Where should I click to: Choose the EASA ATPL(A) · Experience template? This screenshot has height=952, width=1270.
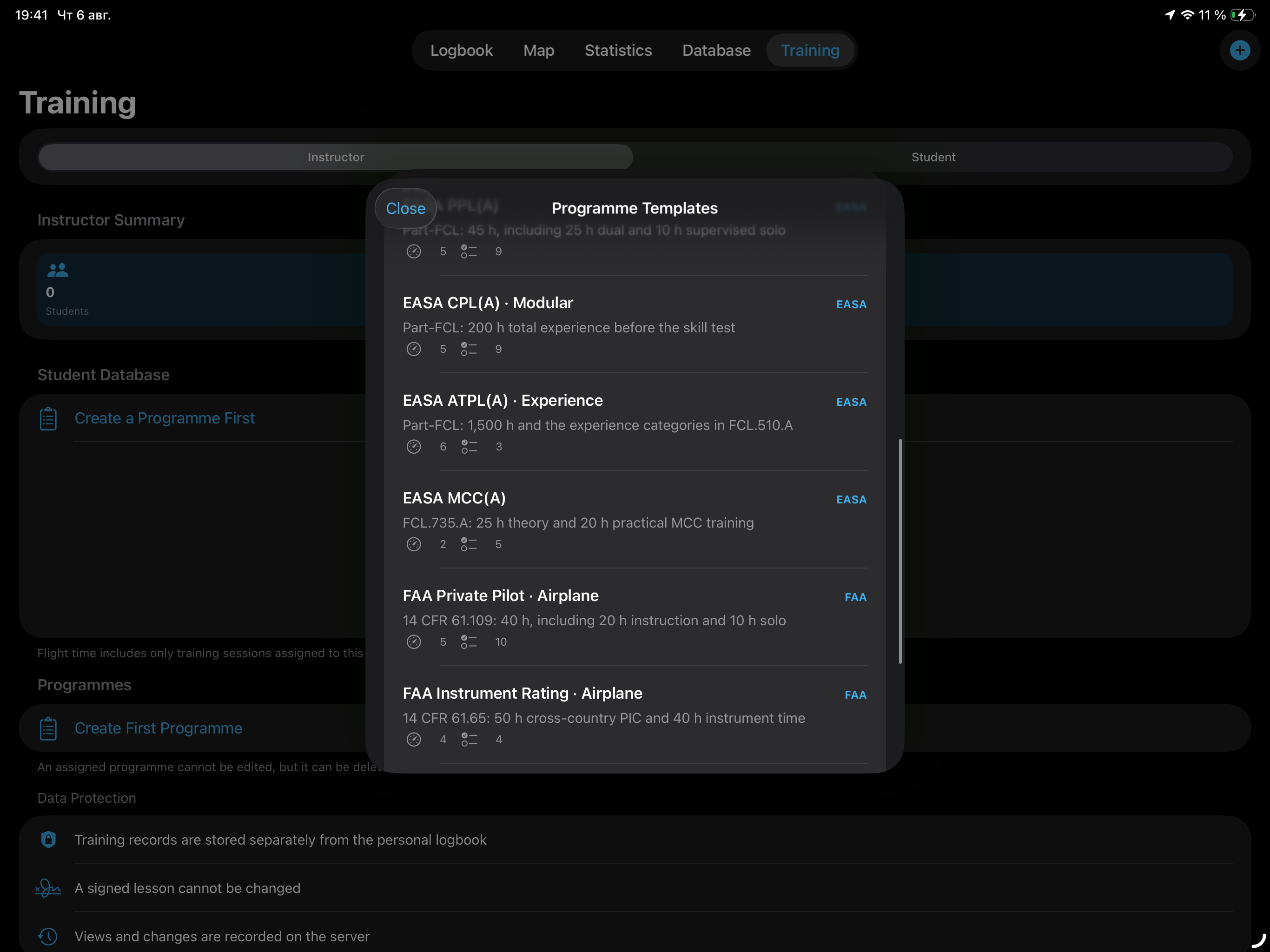(x=635, y=422)
